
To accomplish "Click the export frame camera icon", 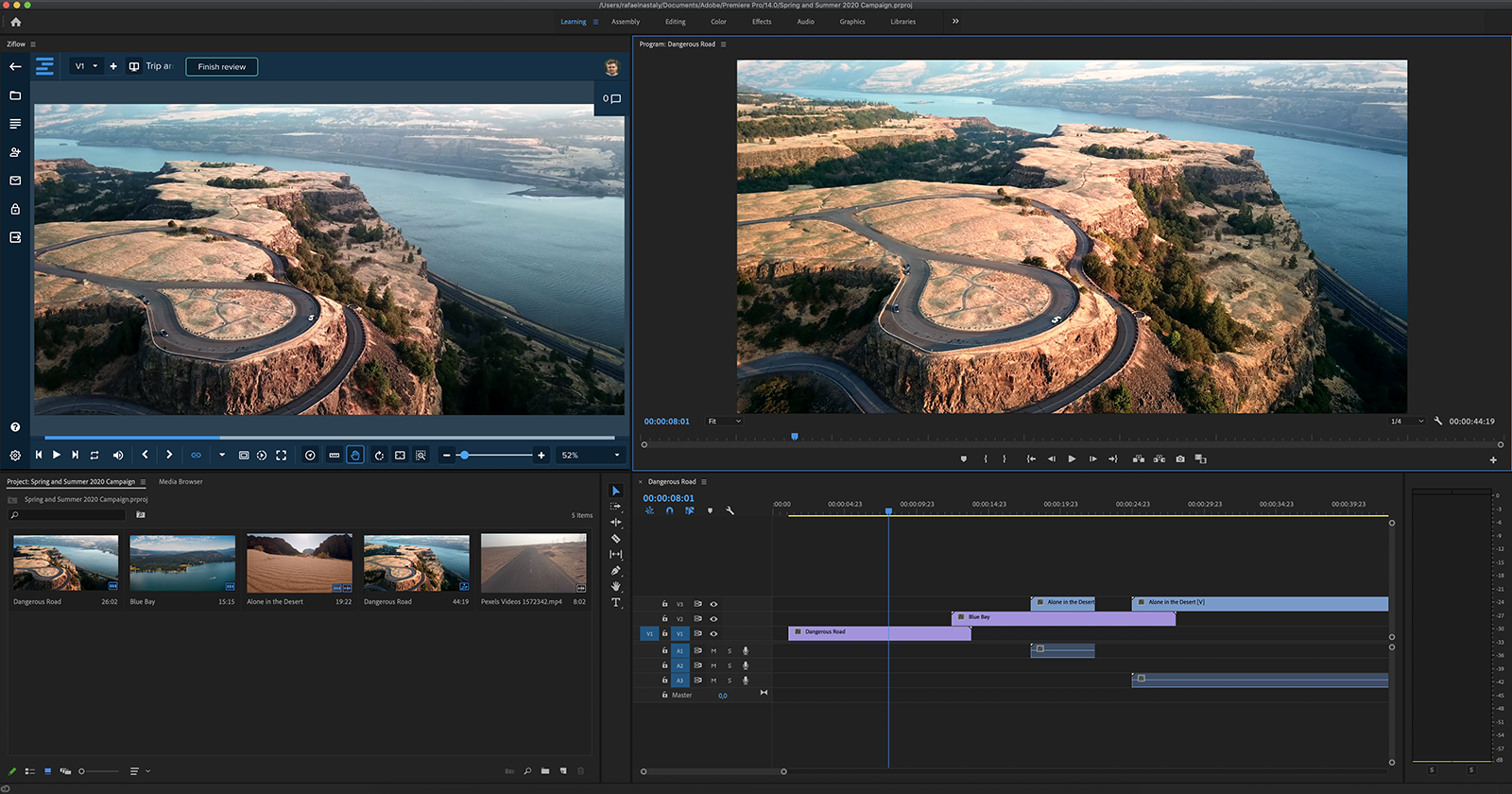I will point(1180,459).
